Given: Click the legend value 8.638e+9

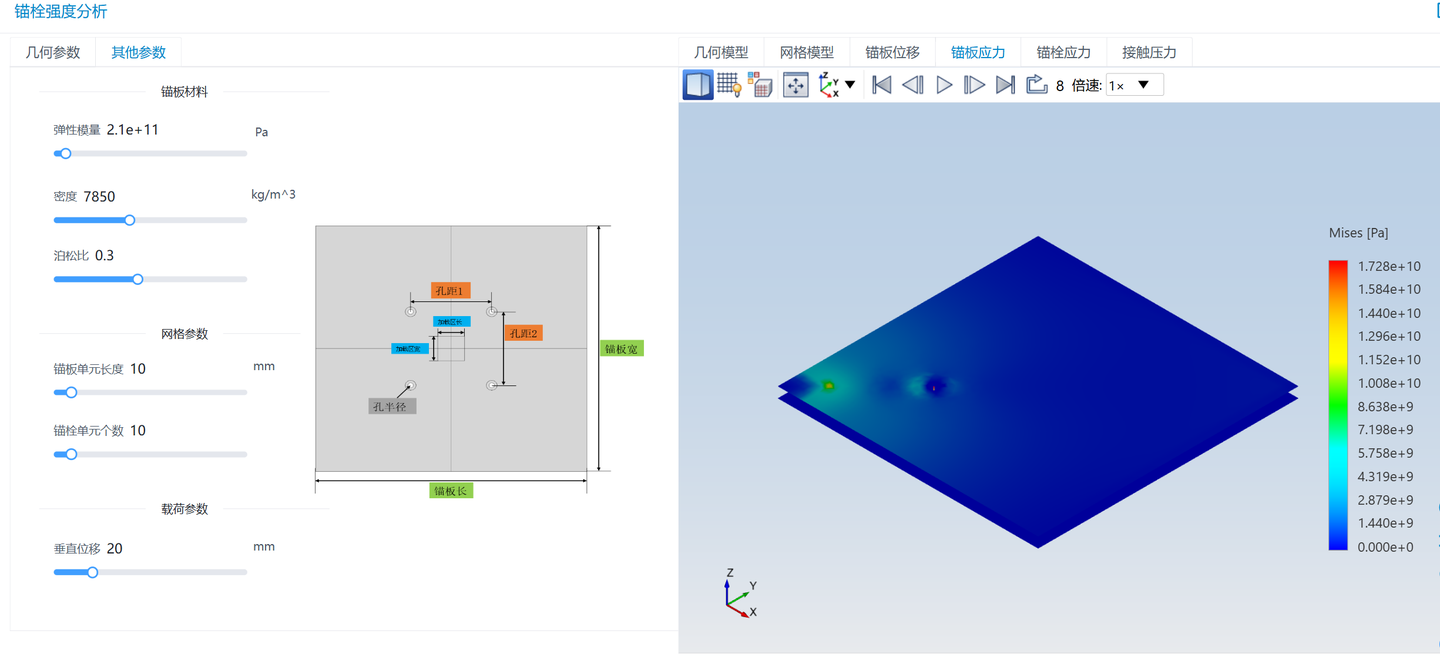Looking at the screenshot, I should pyautogui.click(x=1385, y=406).
